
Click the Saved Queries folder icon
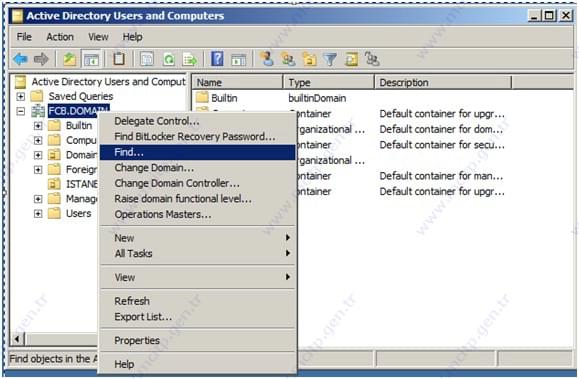[37, 96]
